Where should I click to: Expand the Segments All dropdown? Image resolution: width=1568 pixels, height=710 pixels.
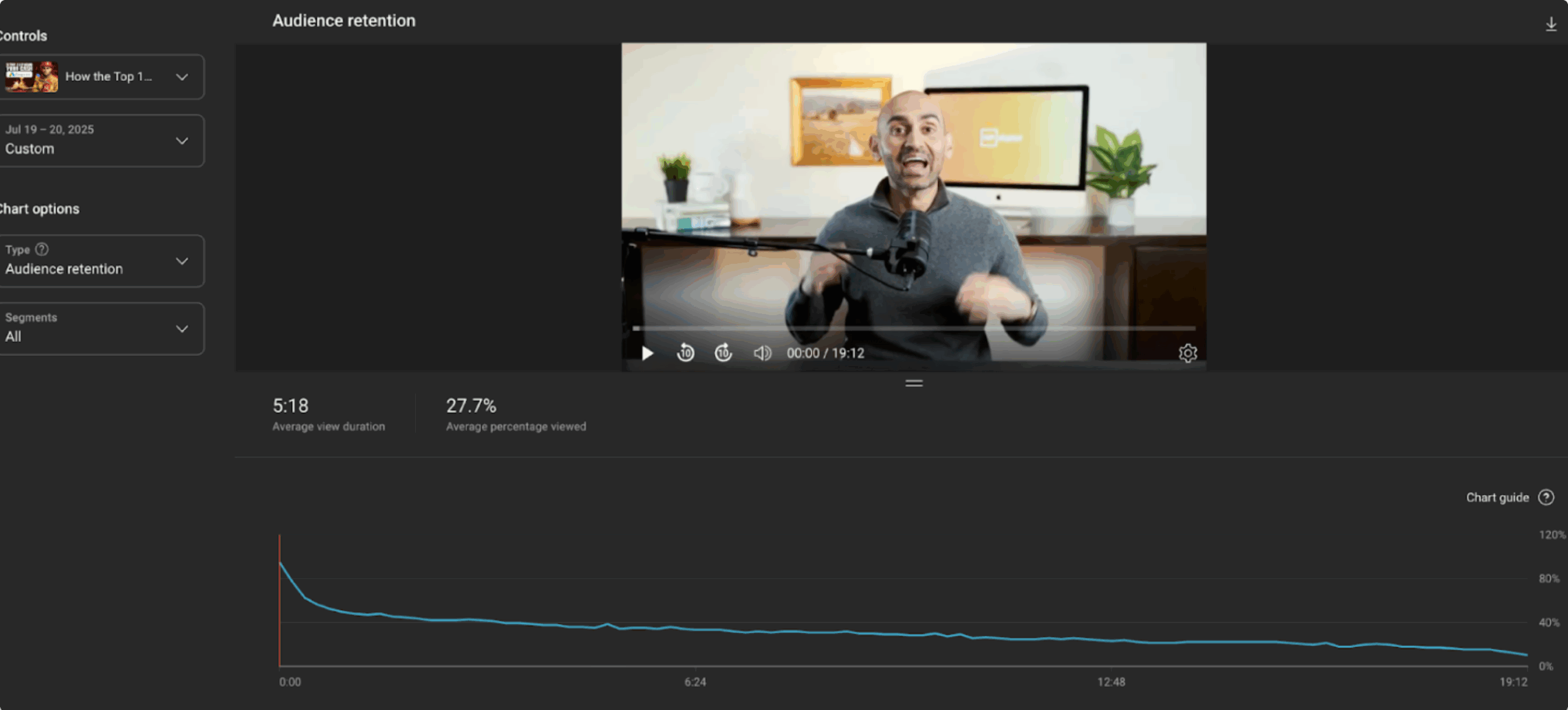click(x=182, y=329)
